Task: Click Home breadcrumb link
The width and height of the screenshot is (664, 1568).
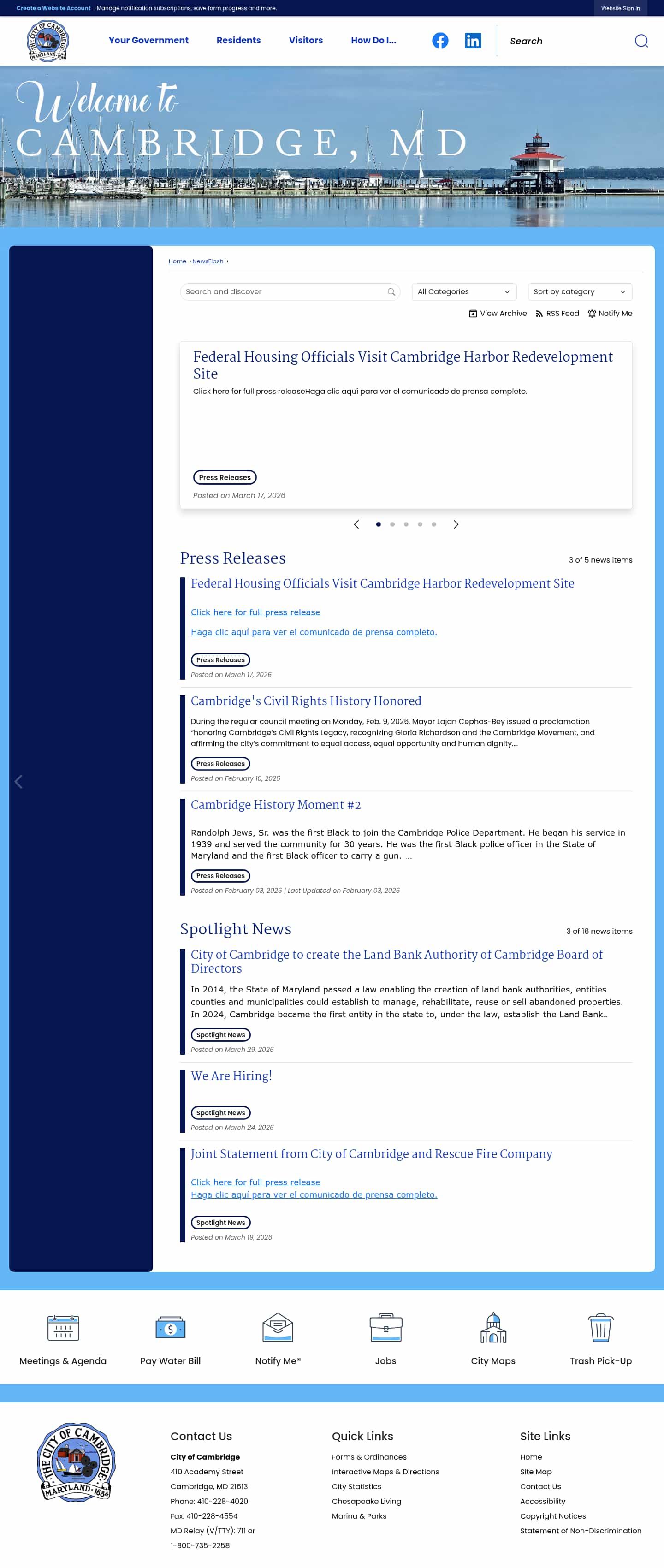Action: point(177,261)
